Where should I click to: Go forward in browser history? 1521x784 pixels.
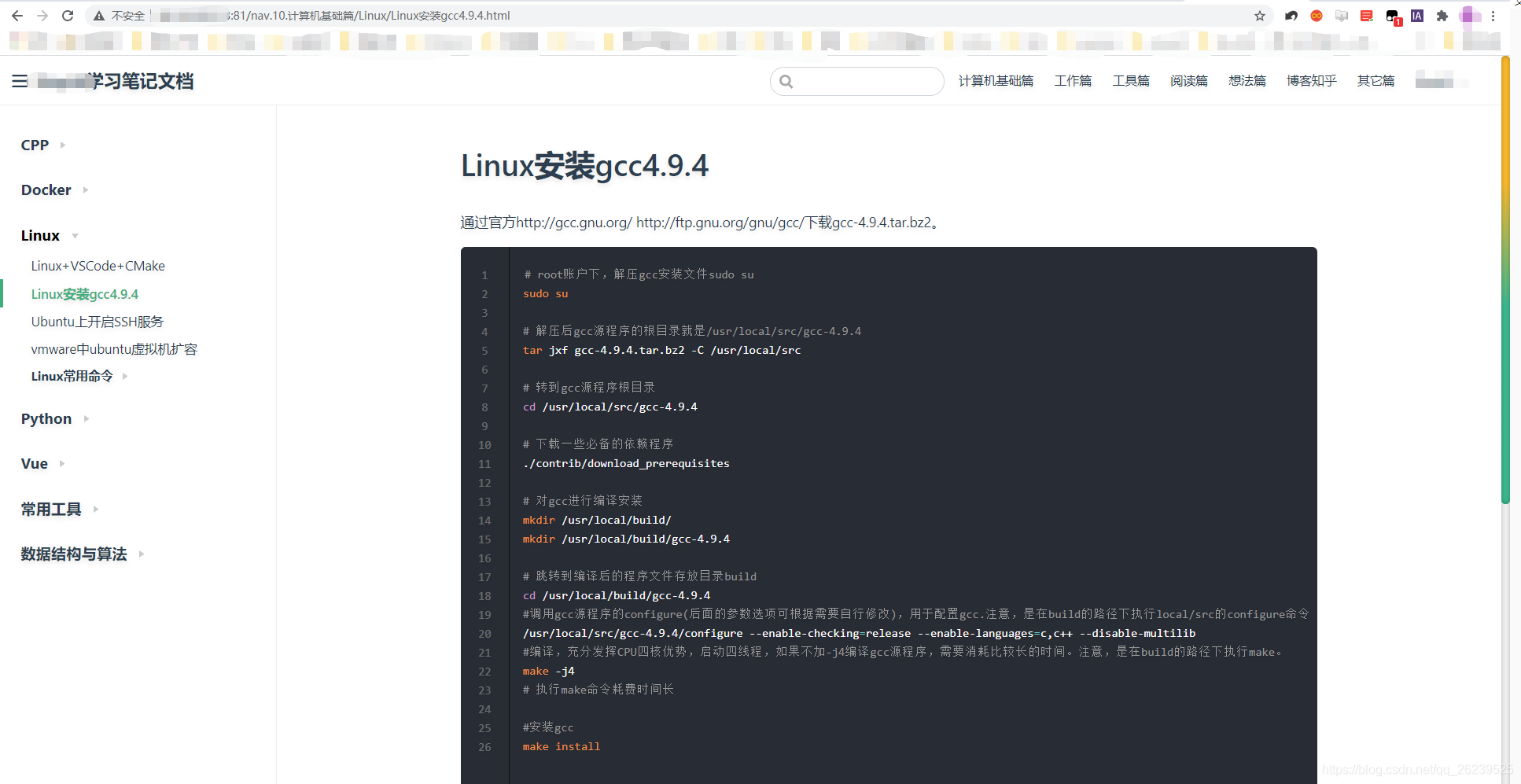coord(42,16)
